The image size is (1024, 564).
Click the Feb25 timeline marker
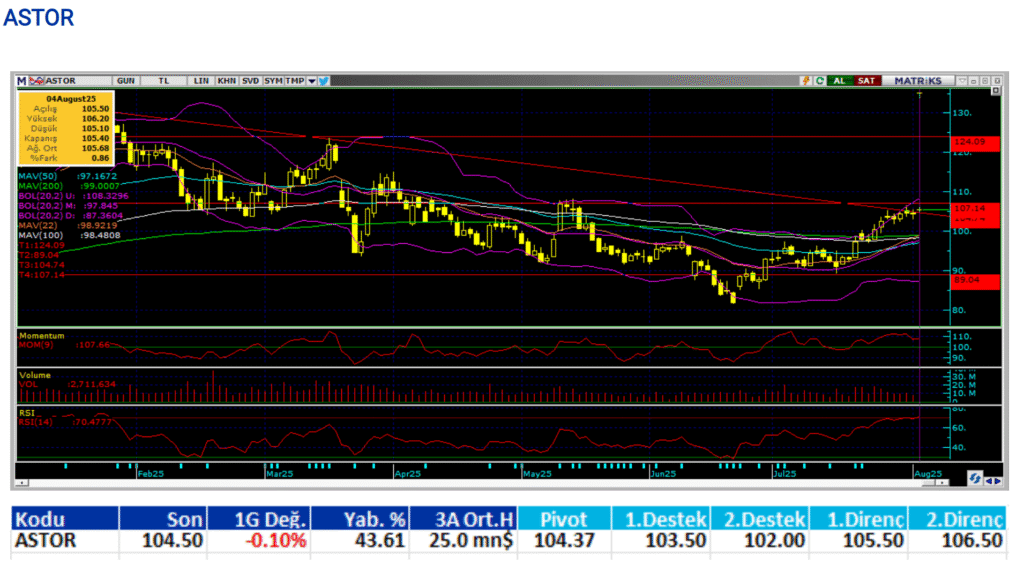151,474
